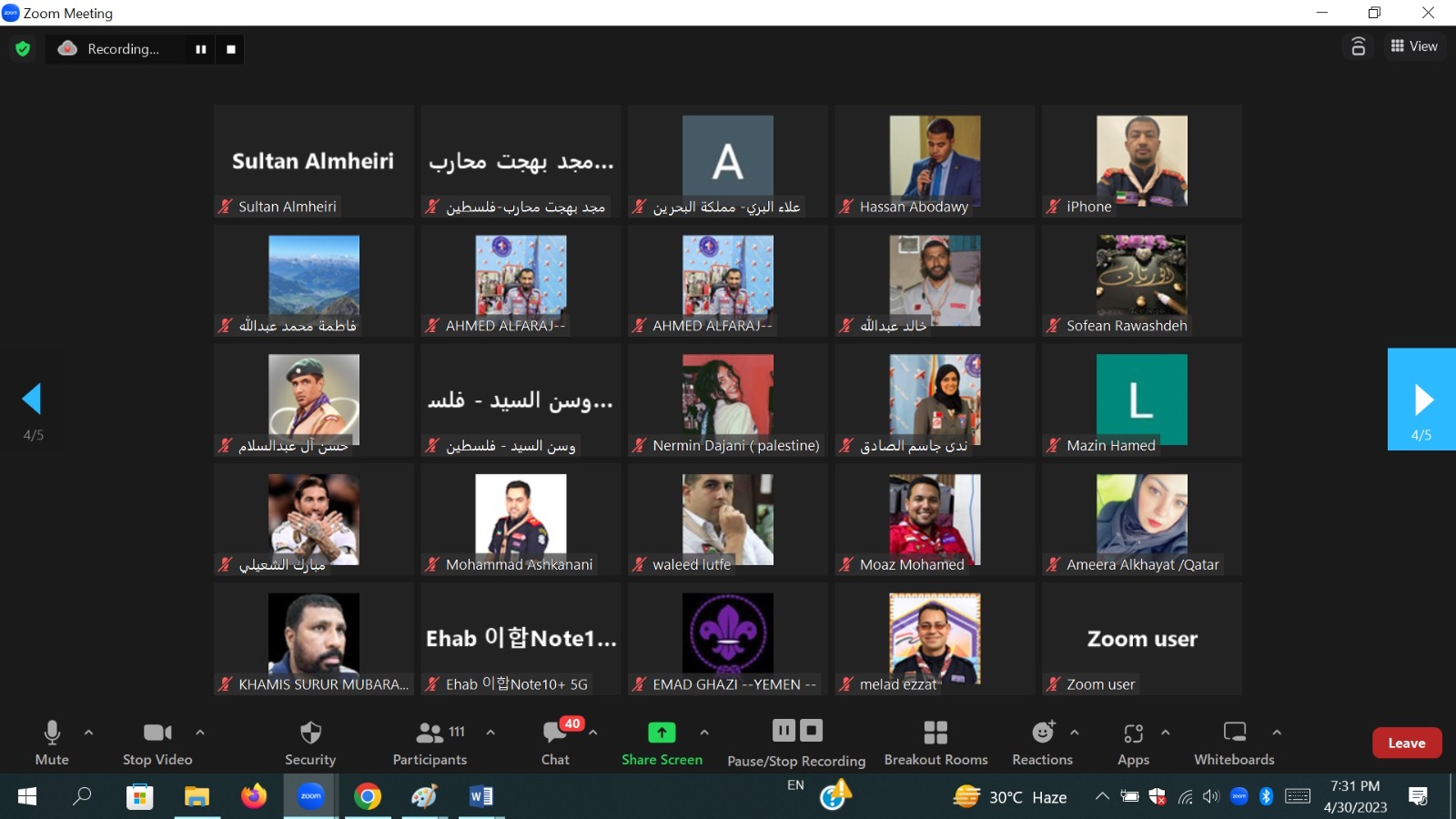Open Breakout Rooms

coord(935,743)
